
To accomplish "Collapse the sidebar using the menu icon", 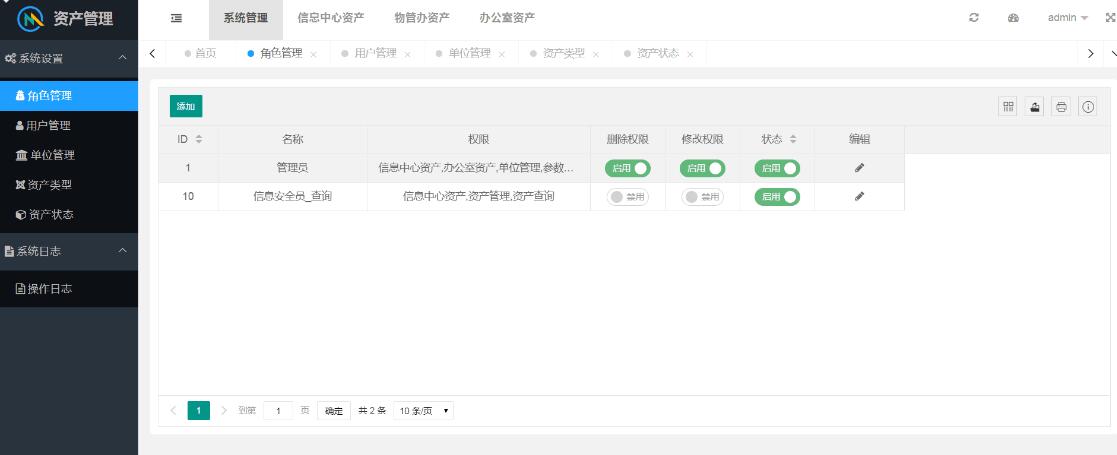I will [176, 18].
